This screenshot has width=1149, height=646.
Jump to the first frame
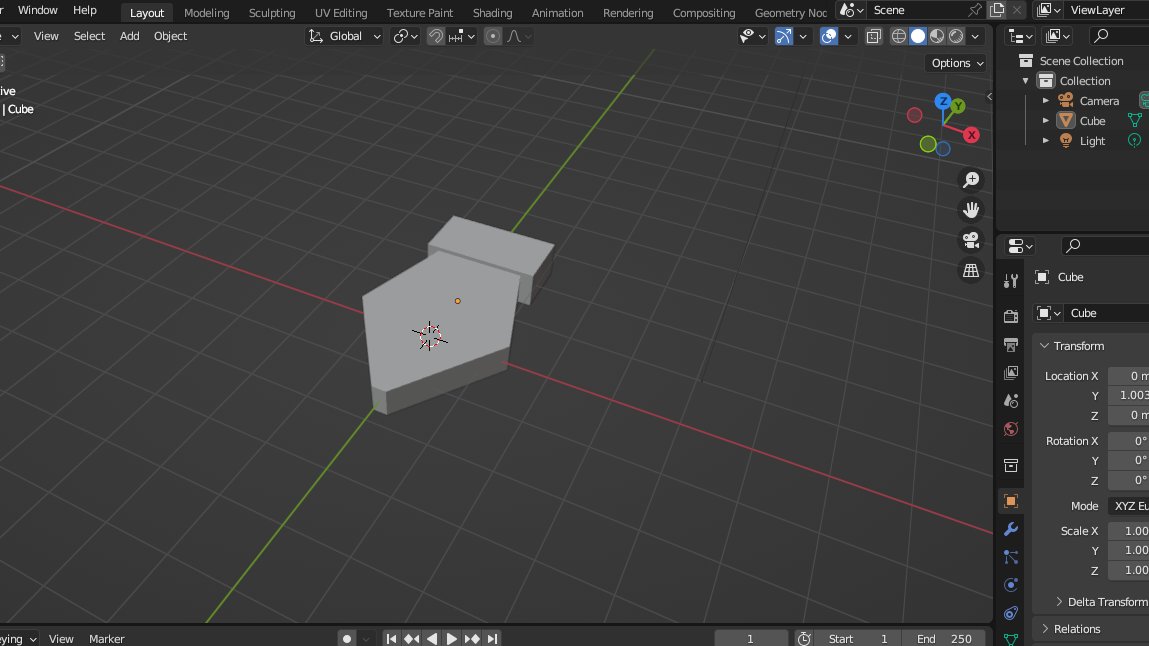[x=391, y=639]
